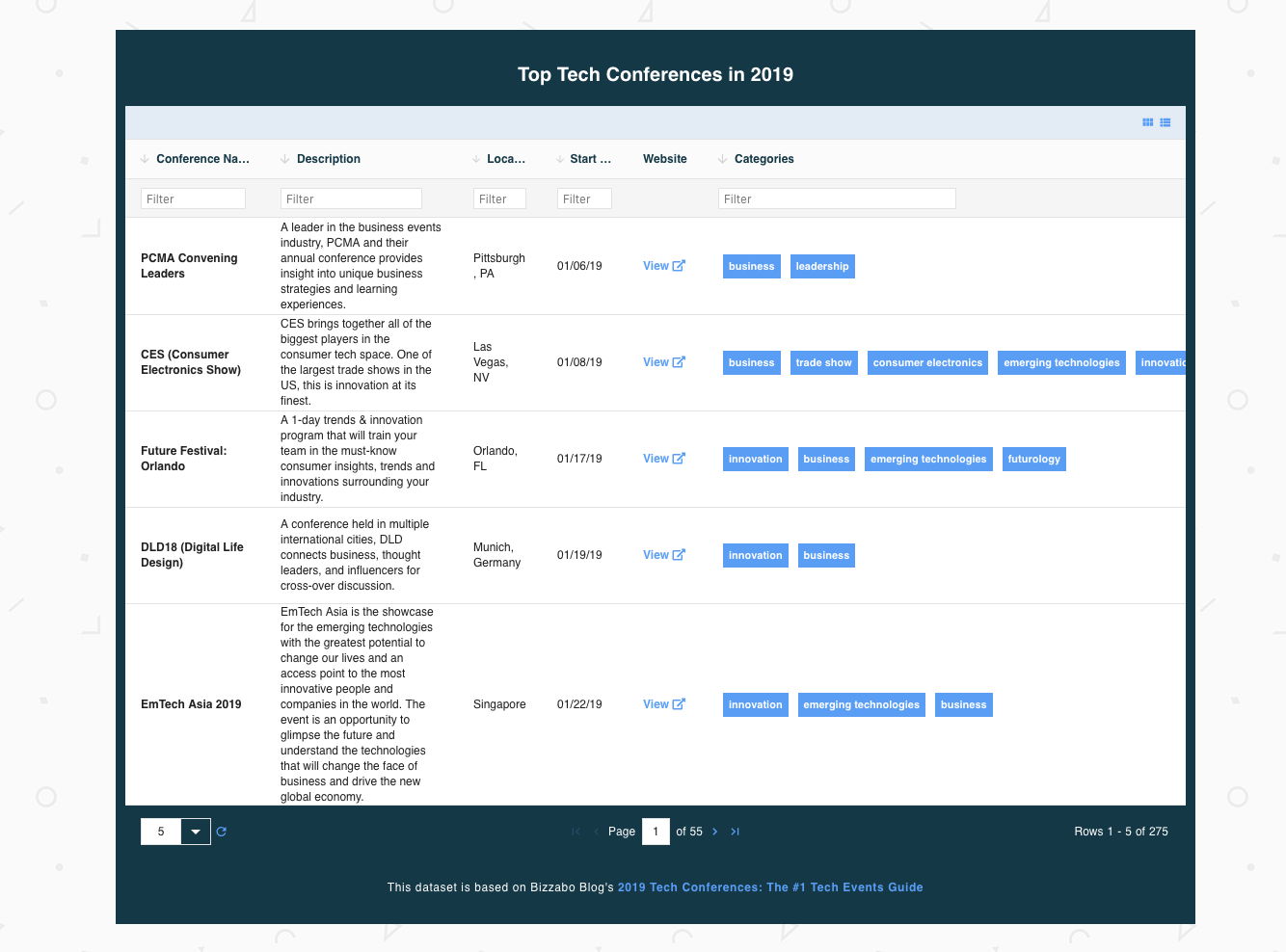Focus the Start date filter field
Viewport: 1286px width, 952px height.
pyautogui.click(x=584, y=198)
